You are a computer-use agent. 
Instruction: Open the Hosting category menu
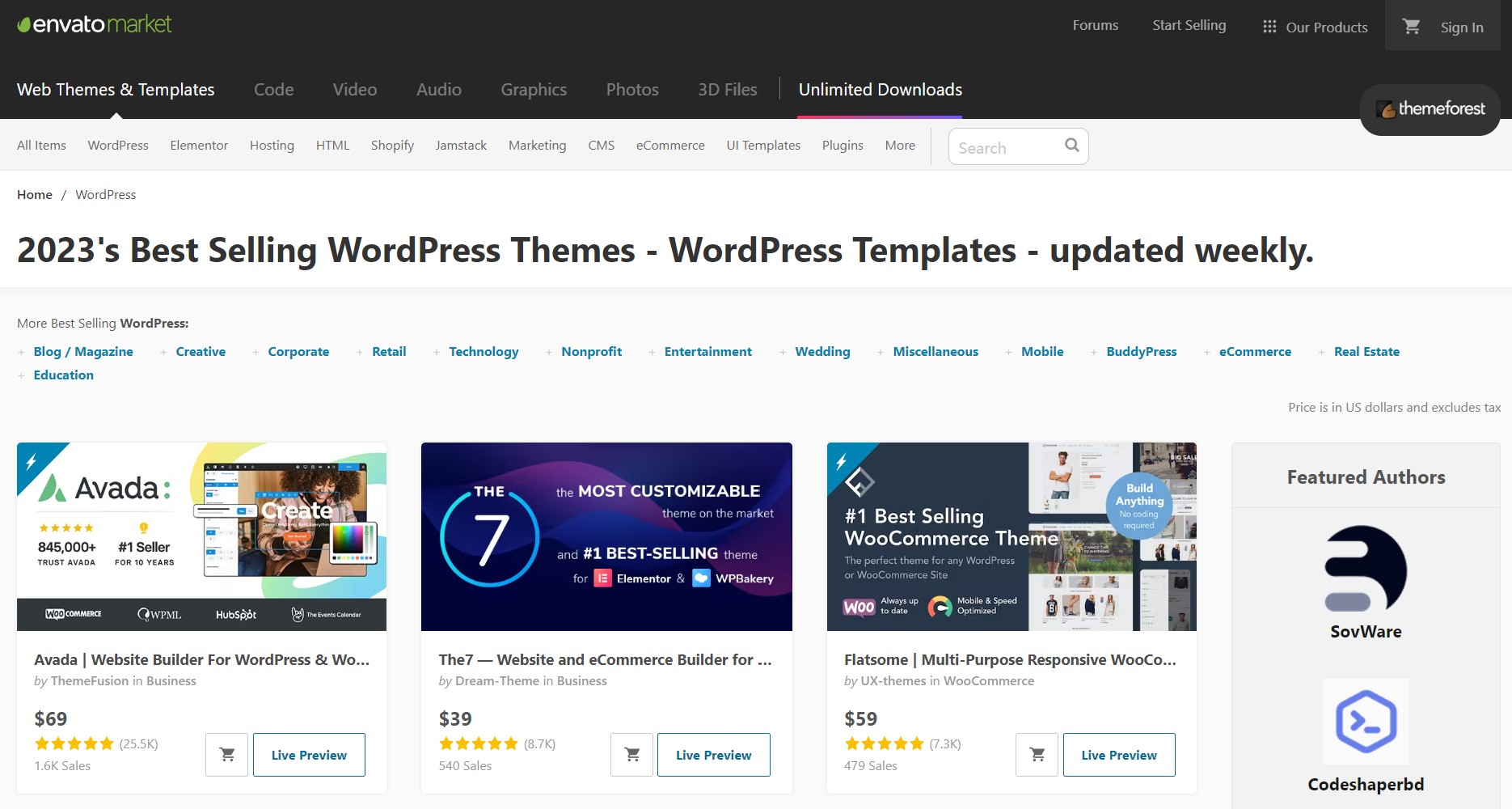[x=272, y=146]
